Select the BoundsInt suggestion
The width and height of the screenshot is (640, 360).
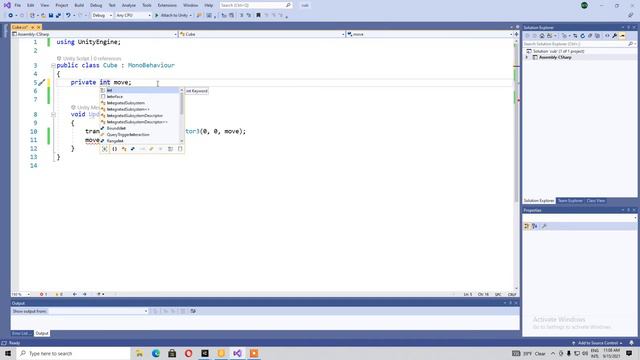[140, 128]
